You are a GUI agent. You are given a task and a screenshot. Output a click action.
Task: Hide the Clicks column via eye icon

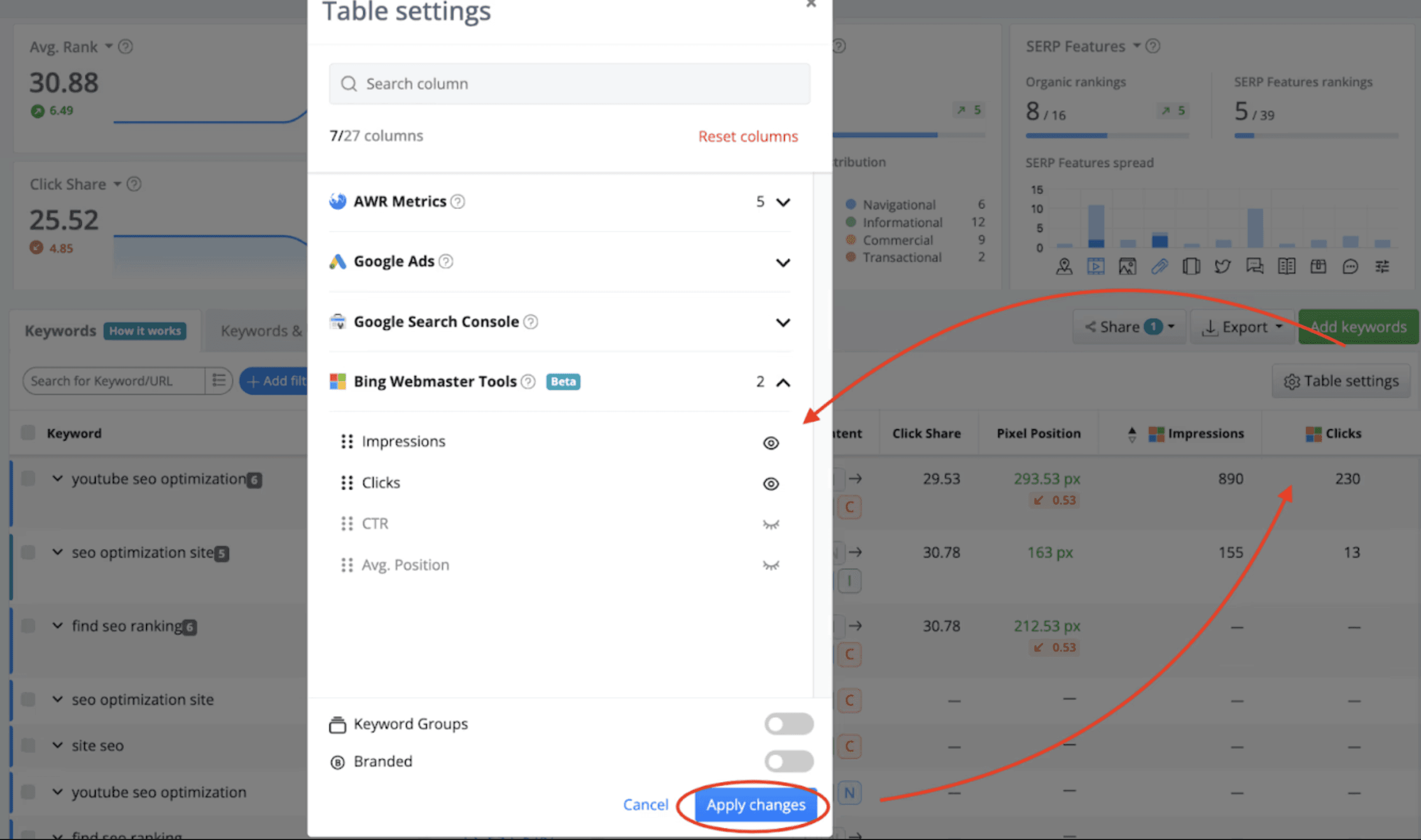pyautogui.click(x=771, y=484)
